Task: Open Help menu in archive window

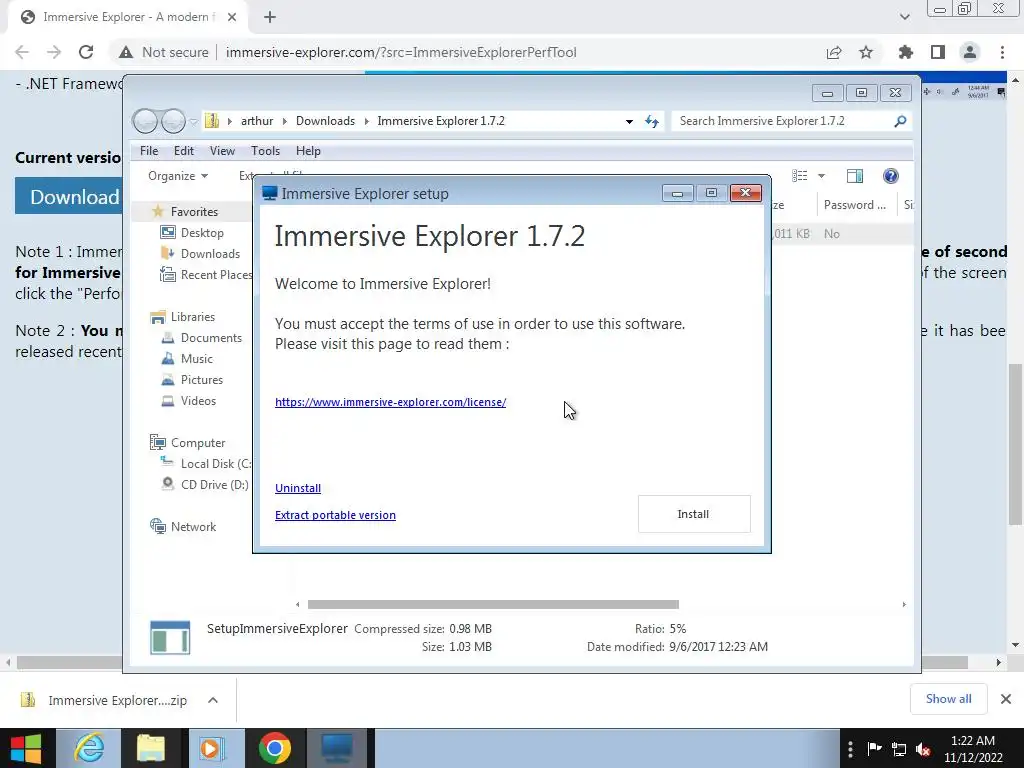Action: (x=308, y=151)
